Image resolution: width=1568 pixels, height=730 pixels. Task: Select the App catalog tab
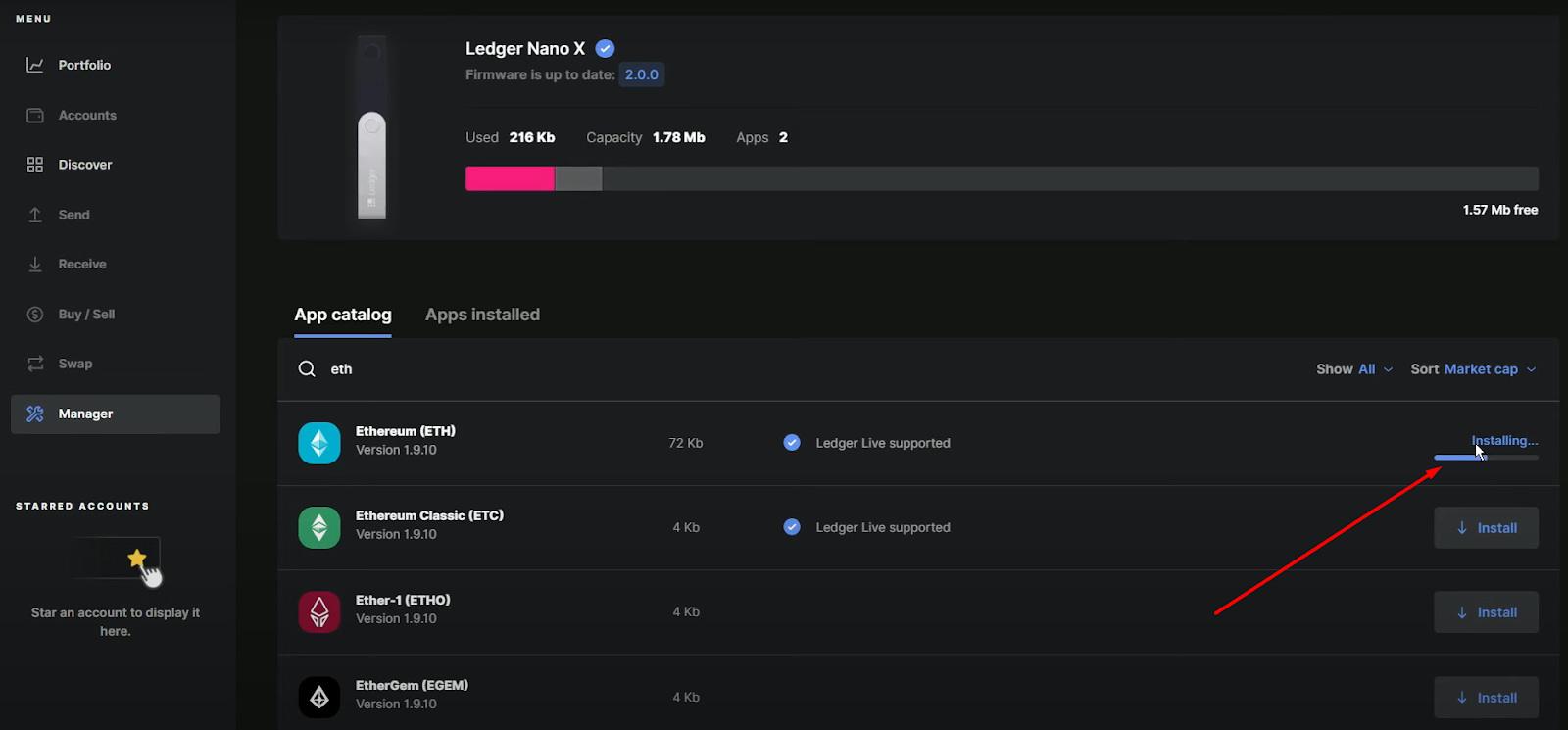pos(343,315)
